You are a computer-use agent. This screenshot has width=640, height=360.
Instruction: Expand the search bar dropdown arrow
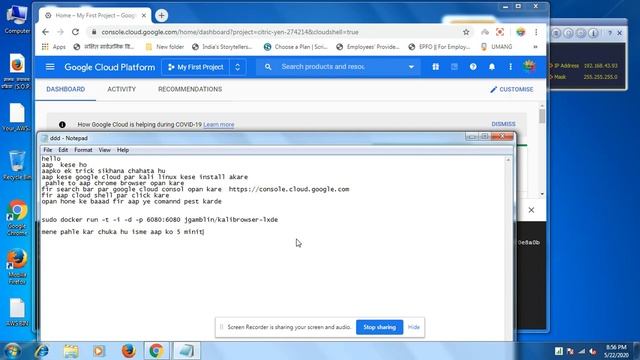411,67
